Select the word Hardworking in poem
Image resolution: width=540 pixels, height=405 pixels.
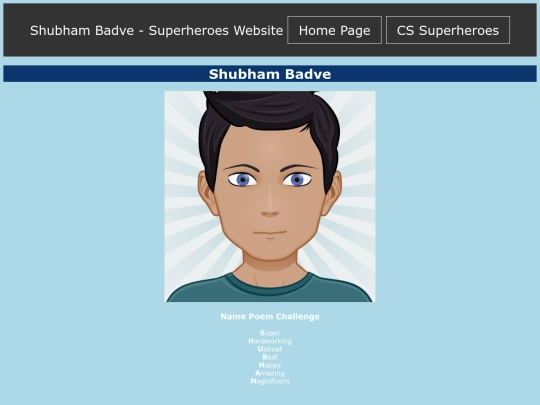(270, 341)
